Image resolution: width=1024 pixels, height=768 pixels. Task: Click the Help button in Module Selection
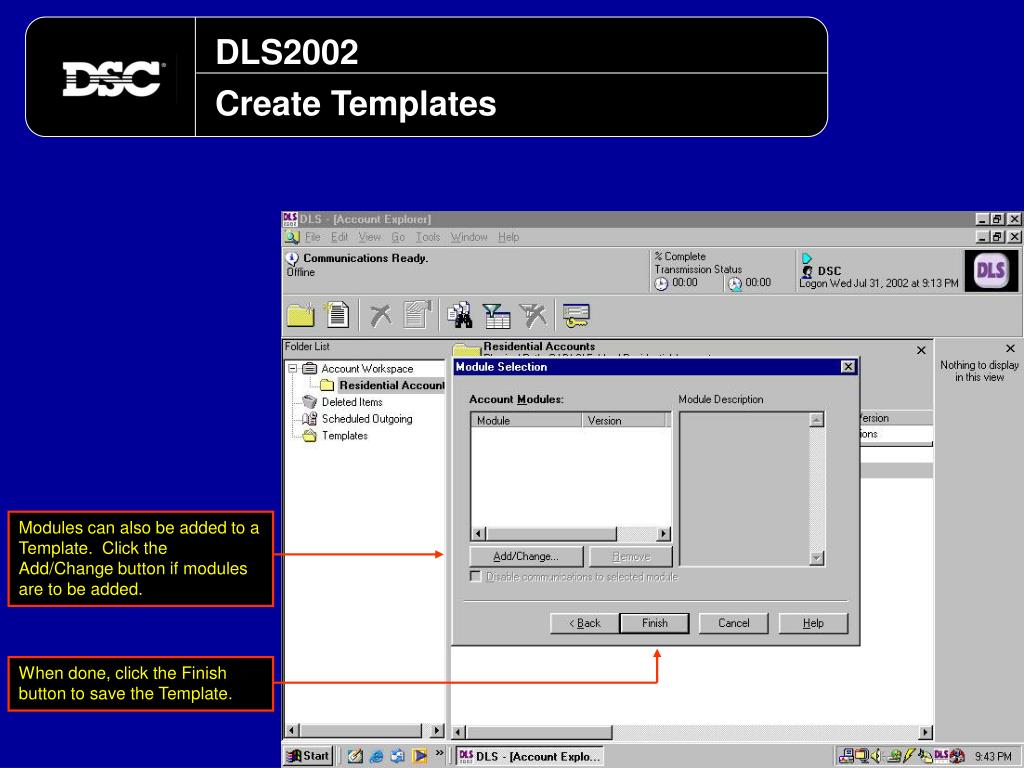click(813, 623)
